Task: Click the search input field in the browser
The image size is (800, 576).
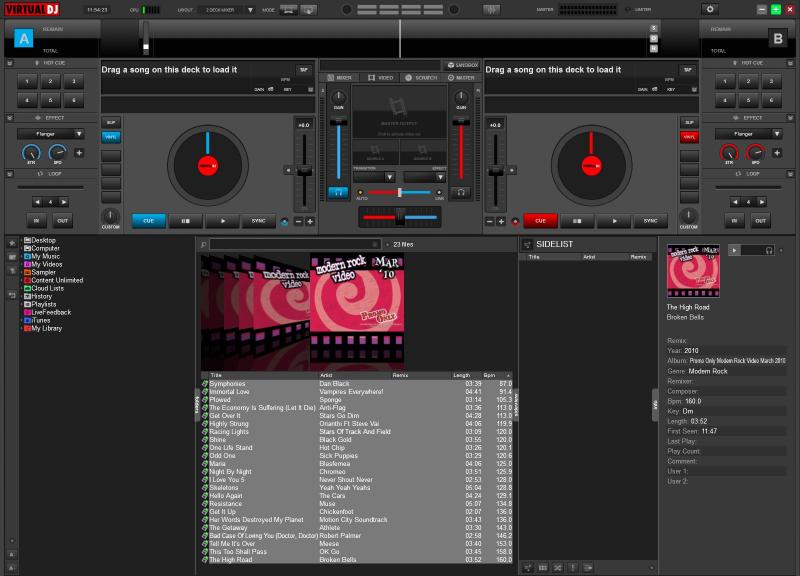Action: pyautogui.click(x=295, y=245)
